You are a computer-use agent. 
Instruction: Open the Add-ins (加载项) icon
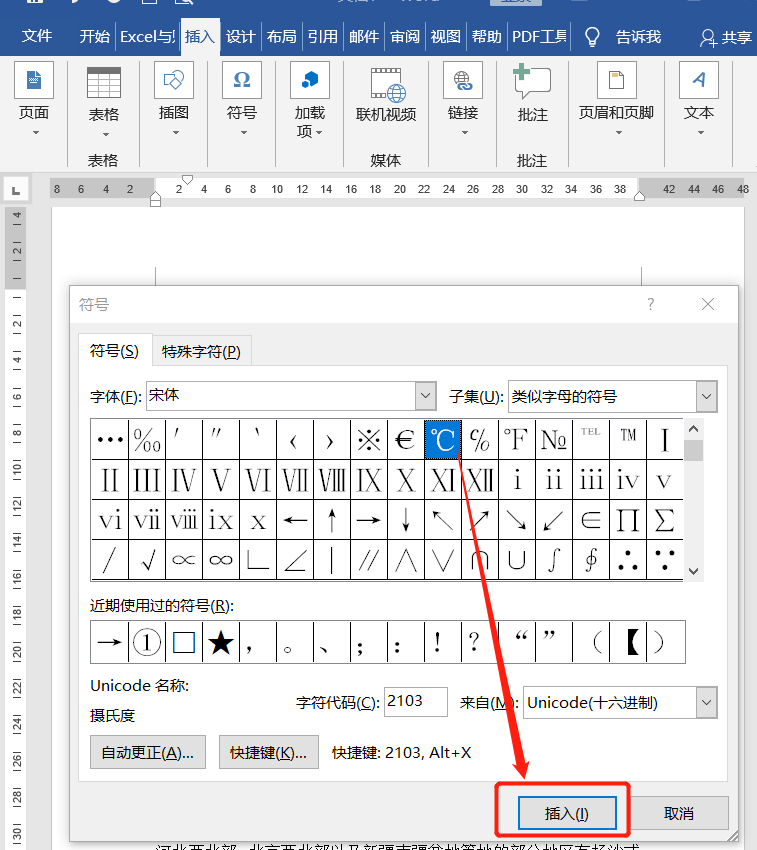pyautogui.click(x=310, y=80)
